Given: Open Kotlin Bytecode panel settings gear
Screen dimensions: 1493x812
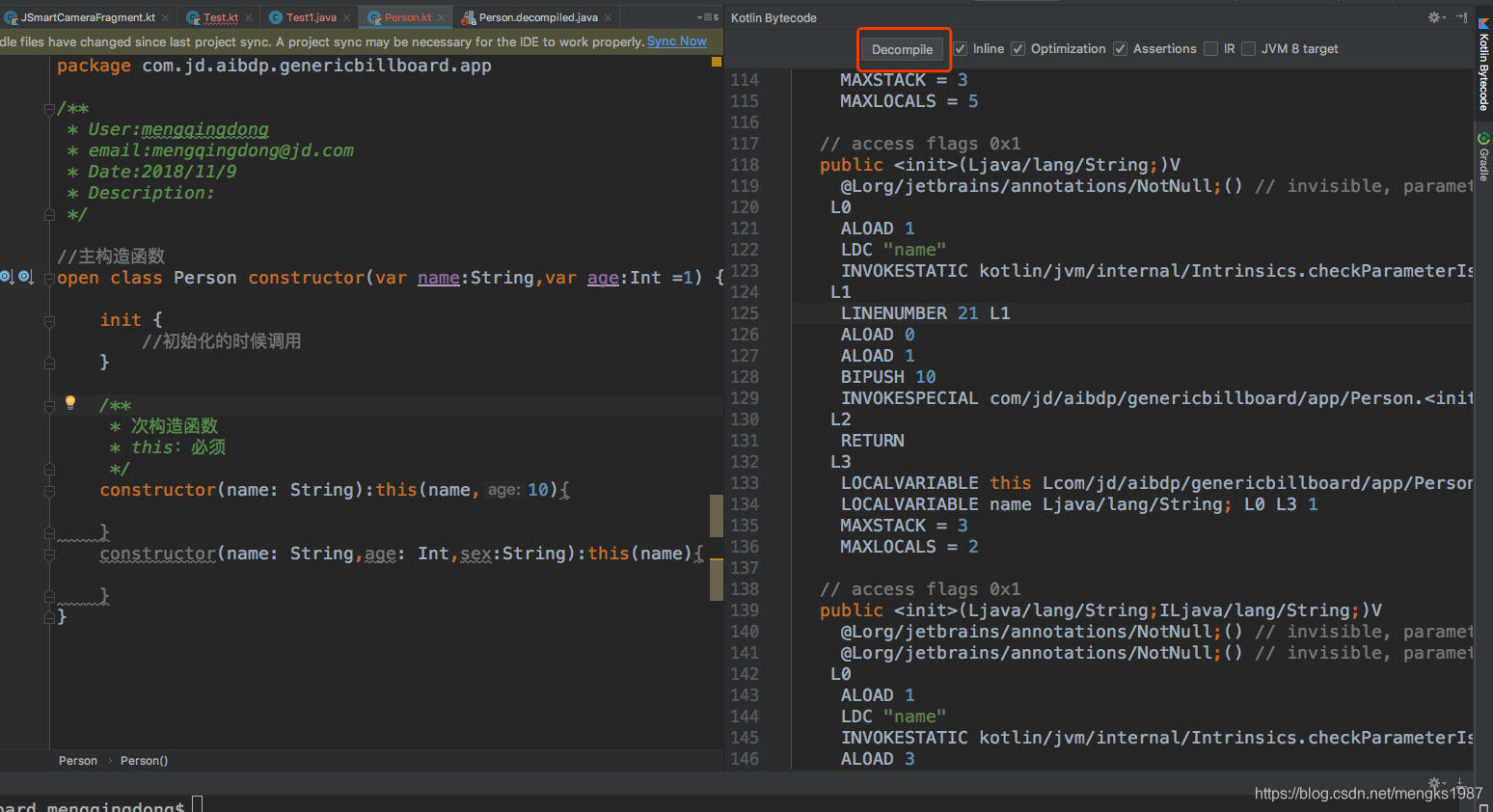Looking at the screenshot, I should tap(1435, 17).
